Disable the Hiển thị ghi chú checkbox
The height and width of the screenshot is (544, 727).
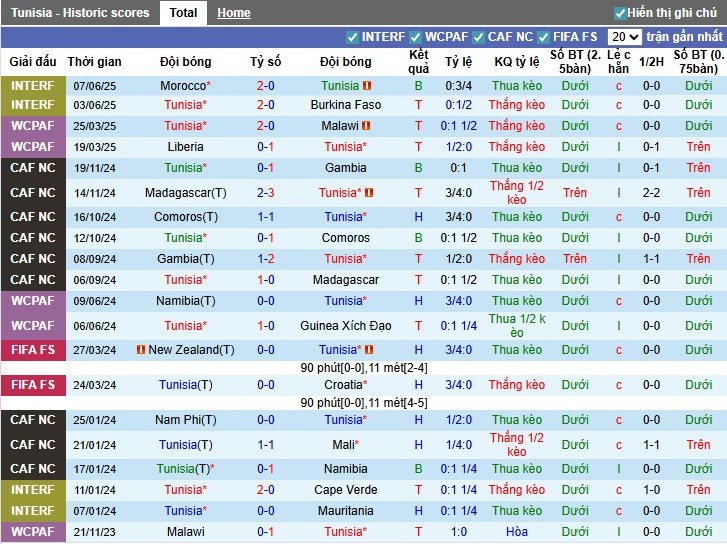click(x=620, y=13)
